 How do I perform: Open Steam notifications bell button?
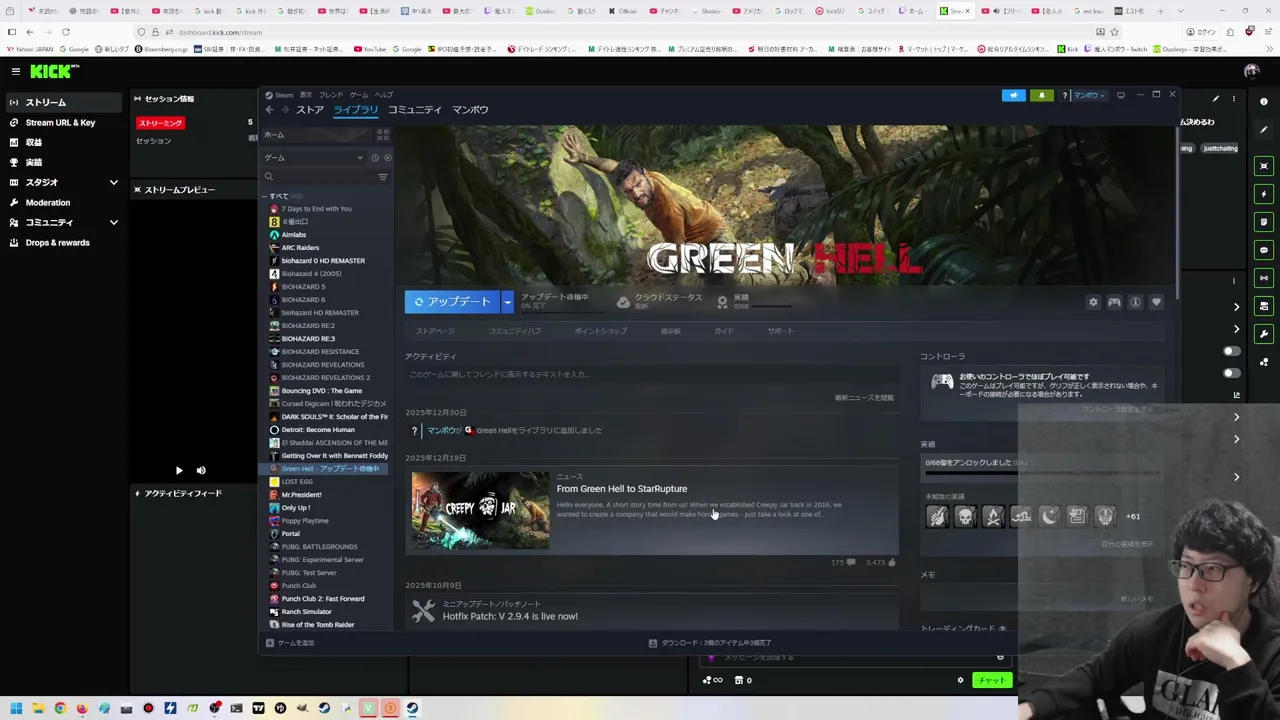tap(1041, 95)
